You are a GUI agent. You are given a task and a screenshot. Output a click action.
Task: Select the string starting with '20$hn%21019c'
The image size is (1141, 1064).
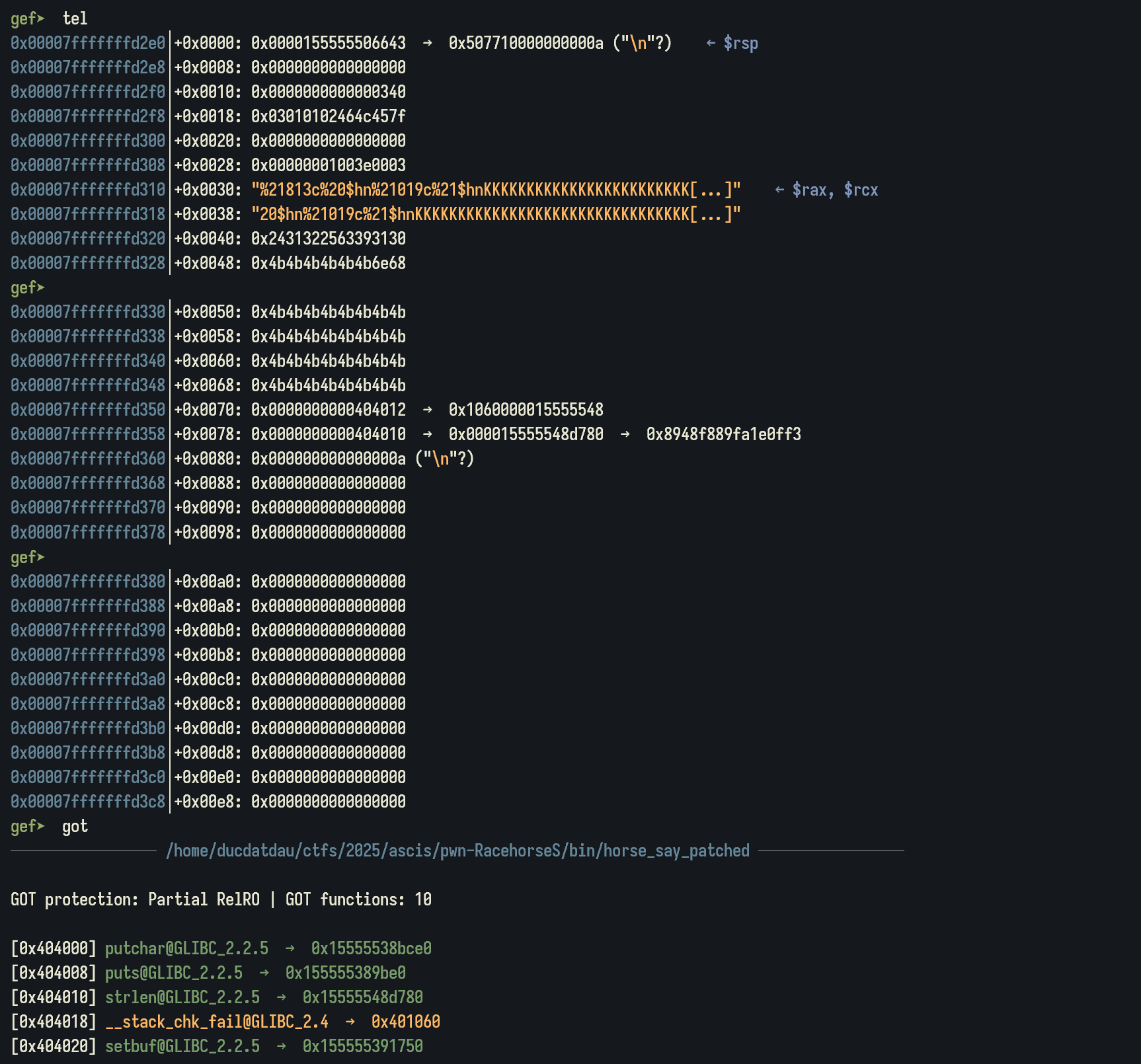coord(496,215)
